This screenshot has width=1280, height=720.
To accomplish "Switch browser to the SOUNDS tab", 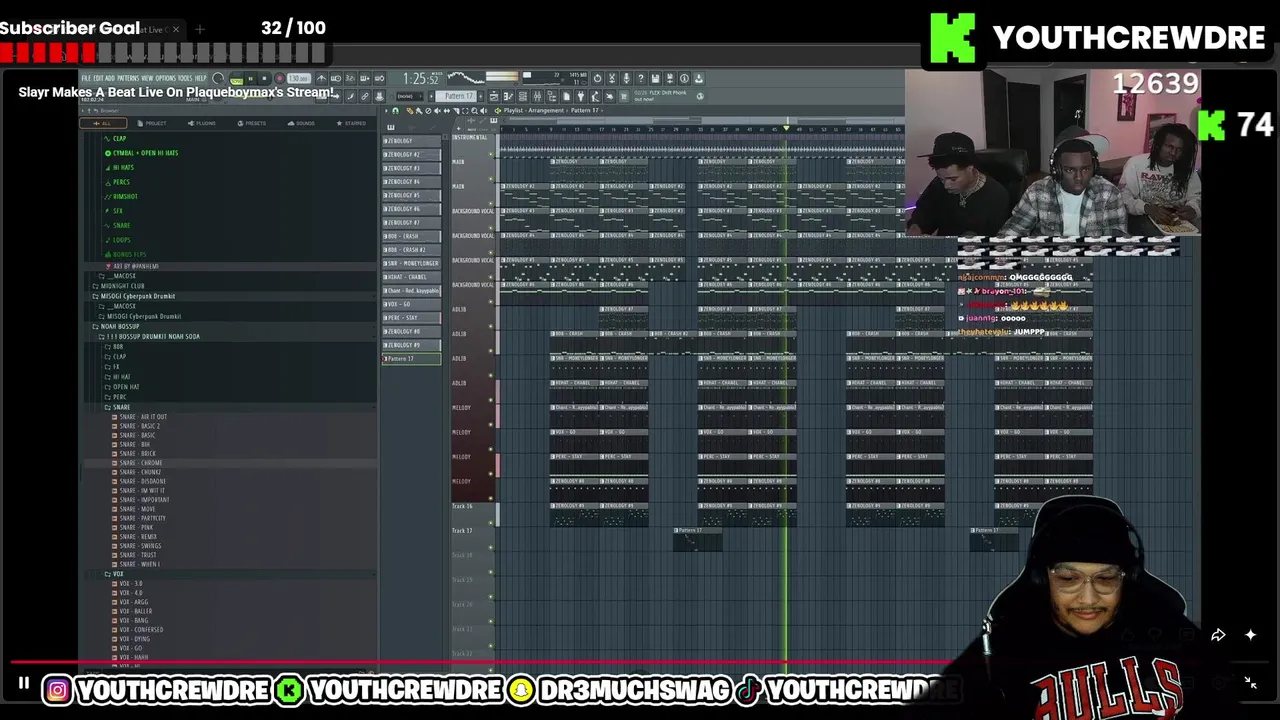I will point(301,123).
